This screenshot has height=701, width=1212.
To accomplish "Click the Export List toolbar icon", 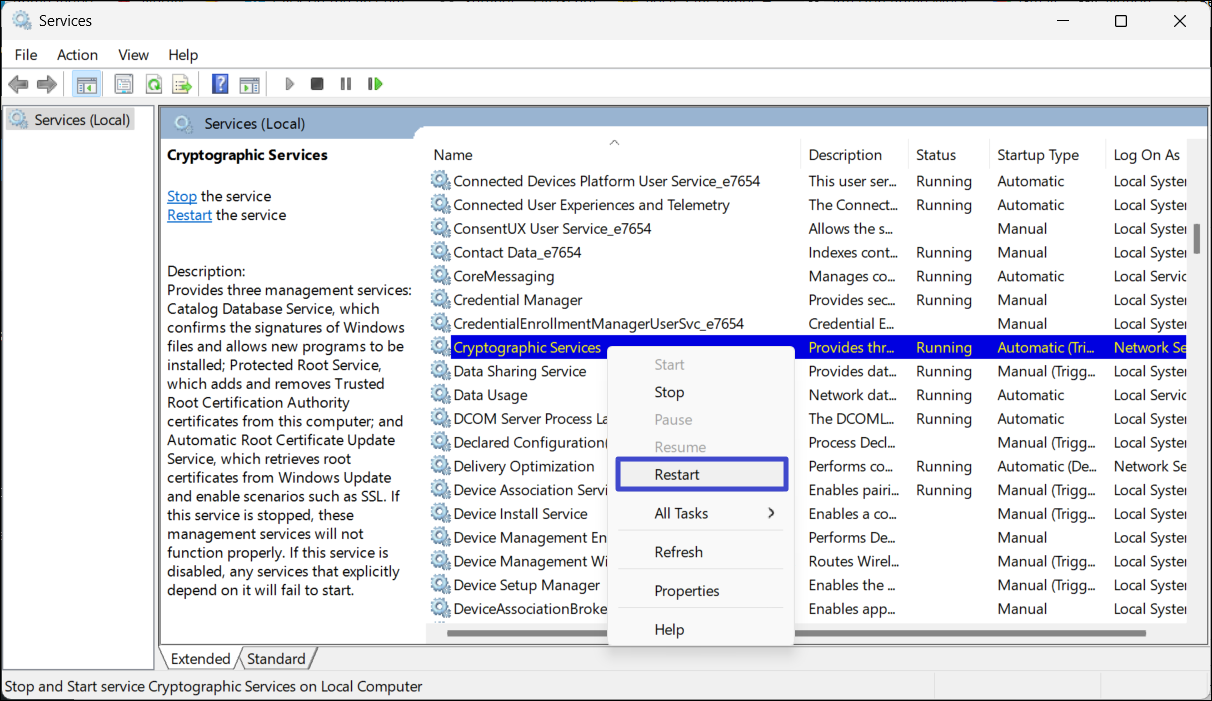I will [182, 84].
